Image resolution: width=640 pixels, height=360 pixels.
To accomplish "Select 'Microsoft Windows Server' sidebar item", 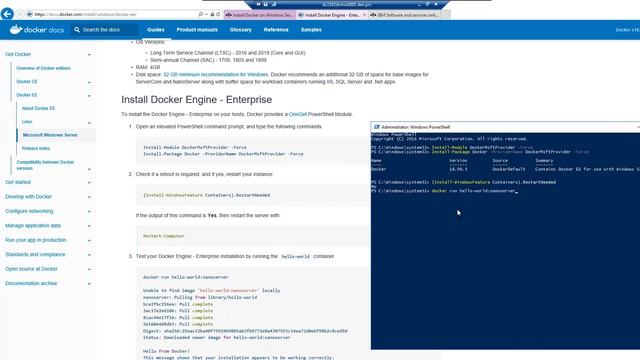I will [x=50, y=135].
